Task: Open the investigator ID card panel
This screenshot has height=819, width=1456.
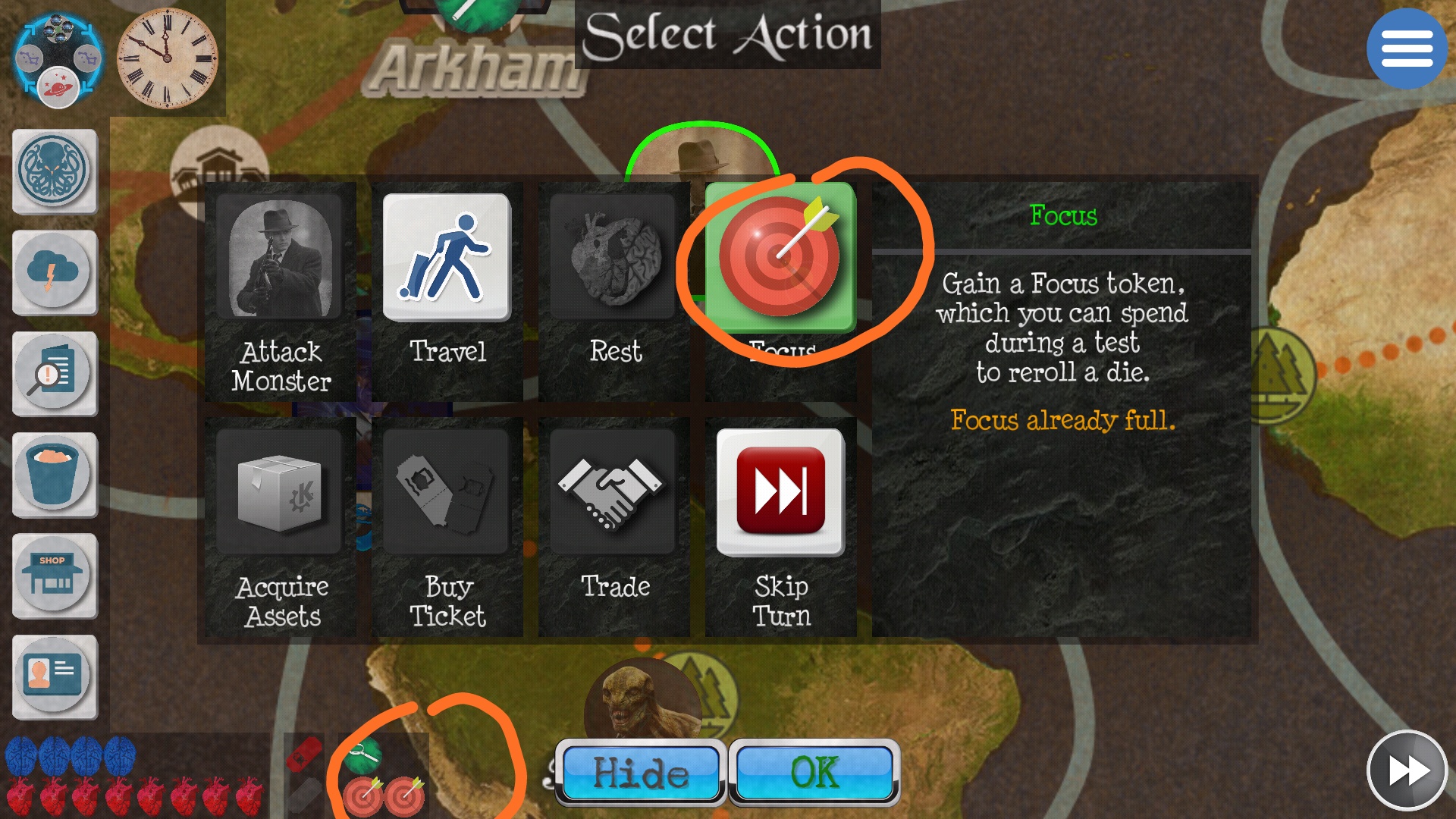Action: click(55, 676)
